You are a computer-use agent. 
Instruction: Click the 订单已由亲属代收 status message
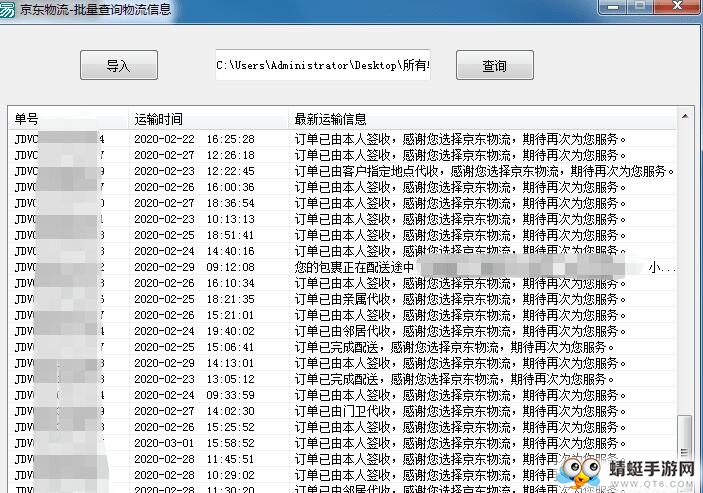click(342, 299)
